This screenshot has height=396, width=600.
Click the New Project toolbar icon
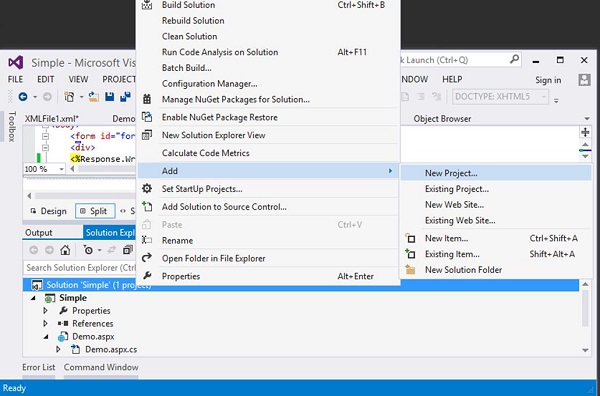click(69, 97)
